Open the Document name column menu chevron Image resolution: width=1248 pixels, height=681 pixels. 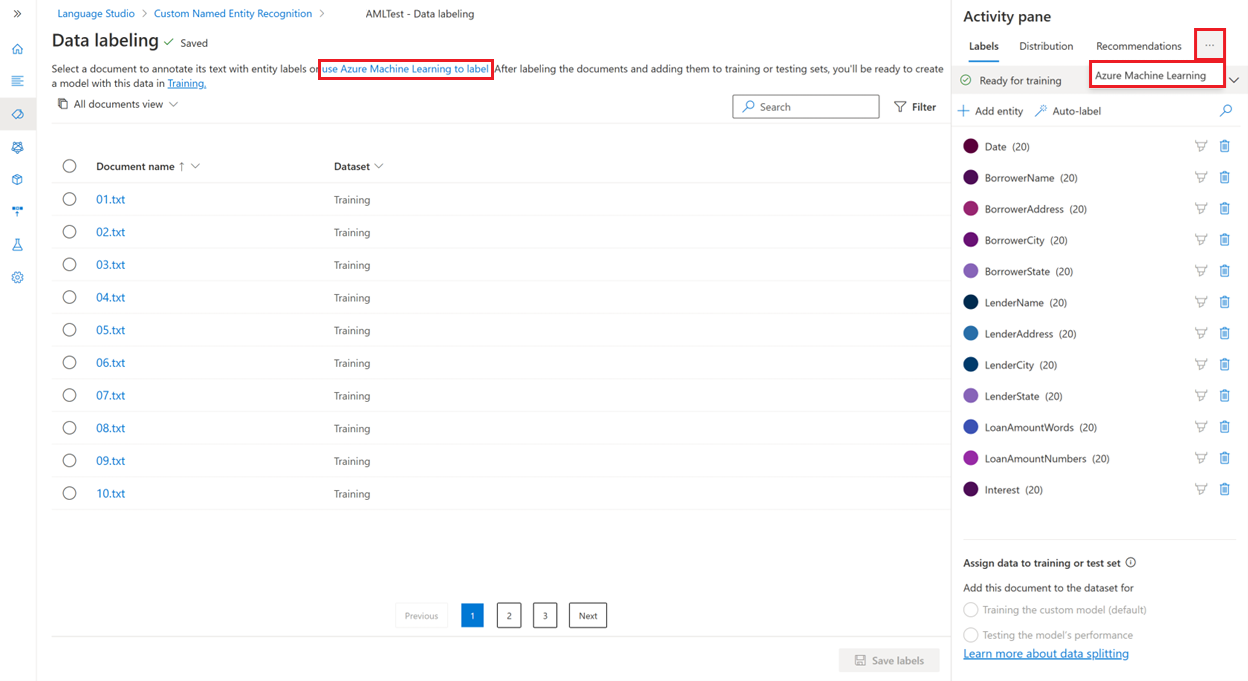click(x=195, y=166)
